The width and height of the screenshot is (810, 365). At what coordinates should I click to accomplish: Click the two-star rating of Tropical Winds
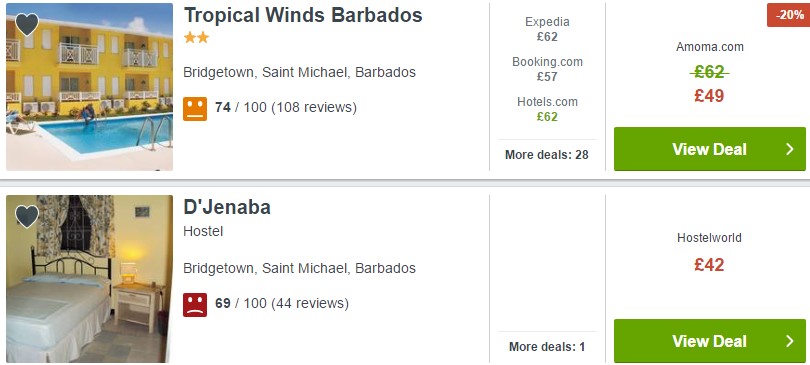(196, 38)
